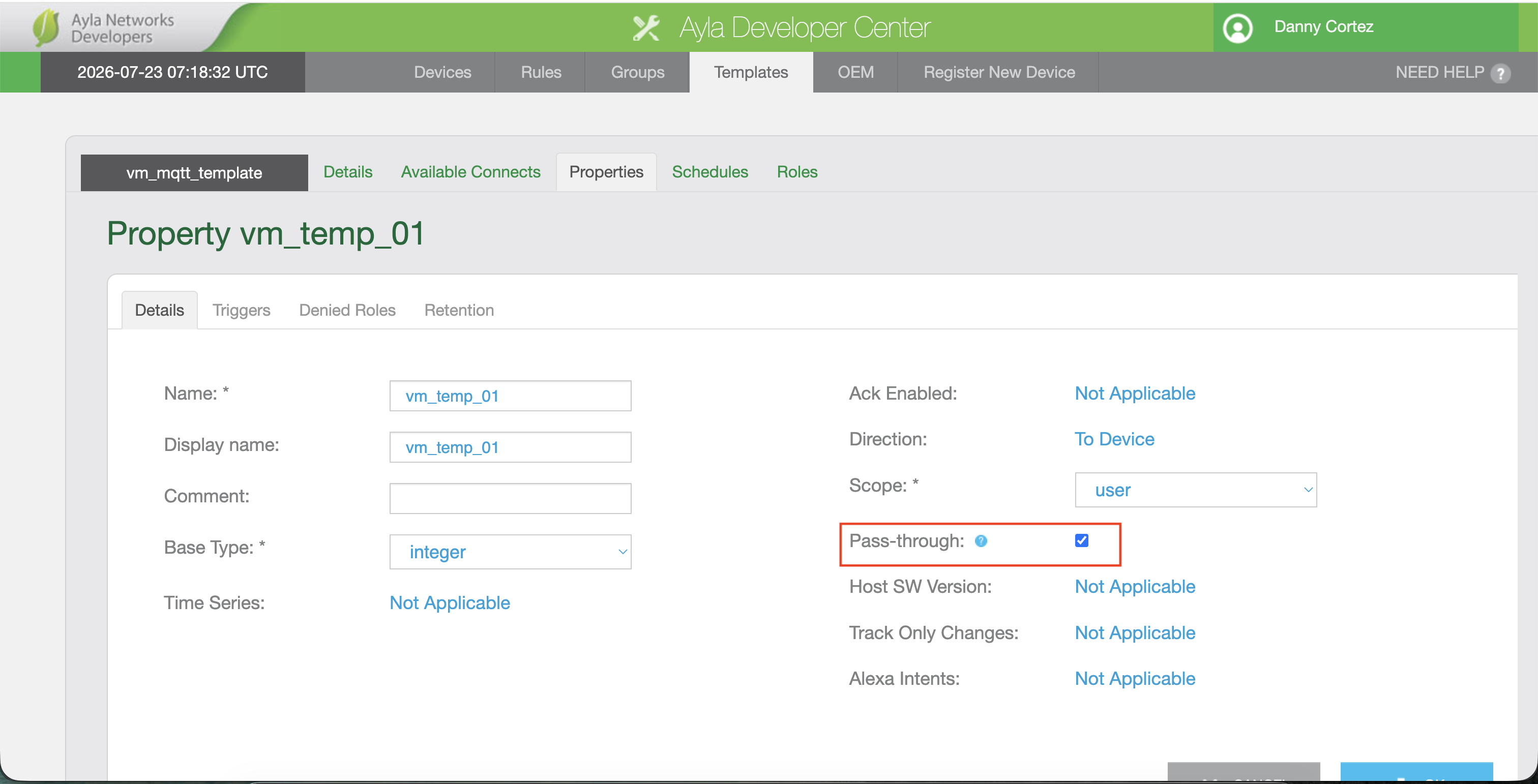Screen dimensions: 1538x784
Task: Click the Ayla Developer Center title
Action: pos(805,27)
